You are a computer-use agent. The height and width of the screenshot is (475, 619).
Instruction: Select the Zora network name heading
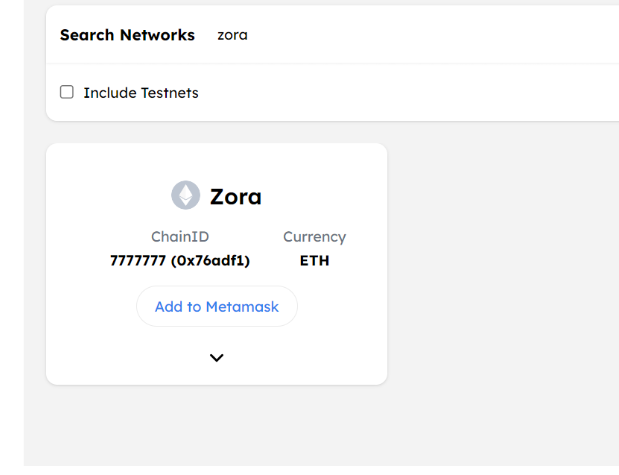[236, 196]
